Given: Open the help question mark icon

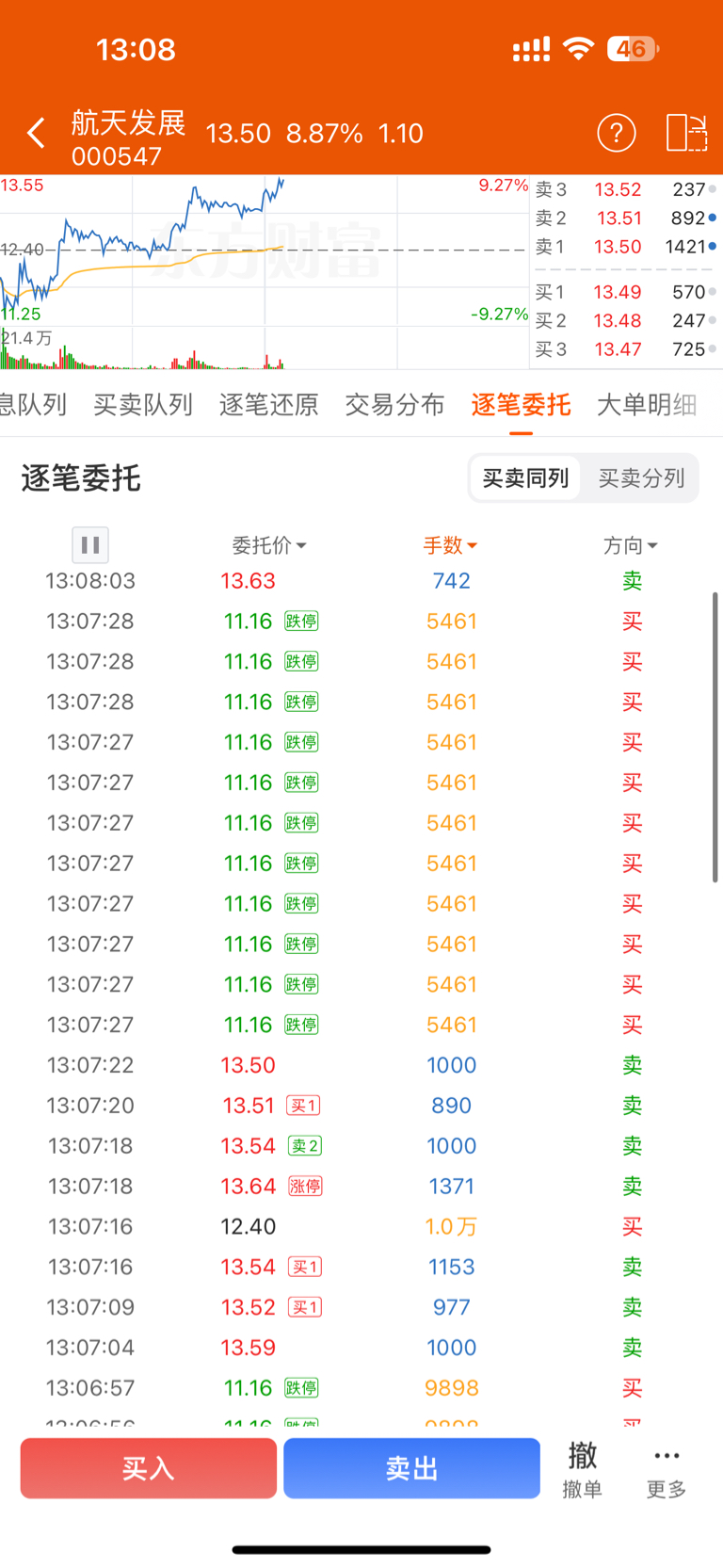Looking at the screenshot, I should tap(617, 134).
